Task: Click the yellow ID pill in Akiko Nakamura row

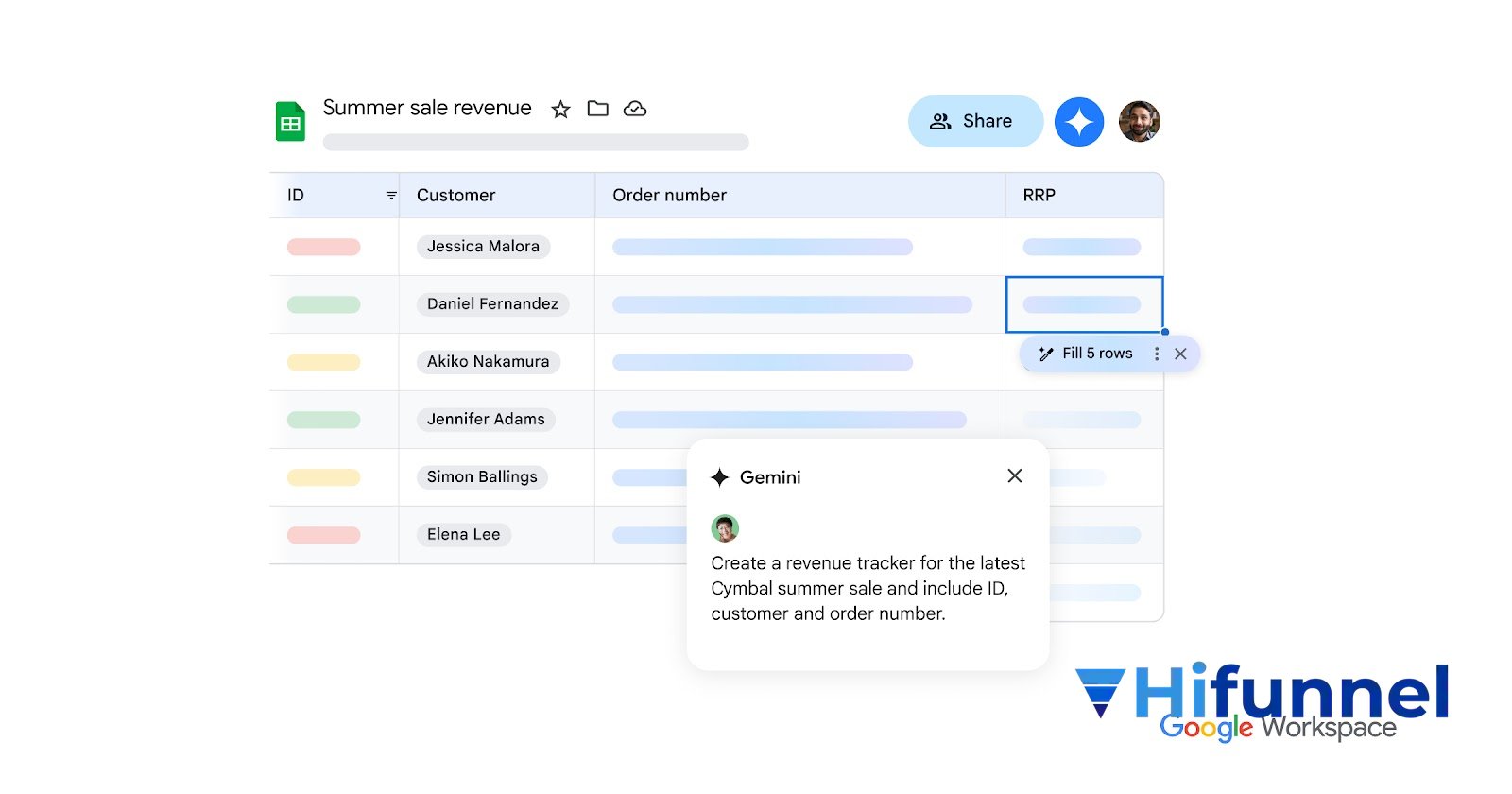Action: pos(324,362)
